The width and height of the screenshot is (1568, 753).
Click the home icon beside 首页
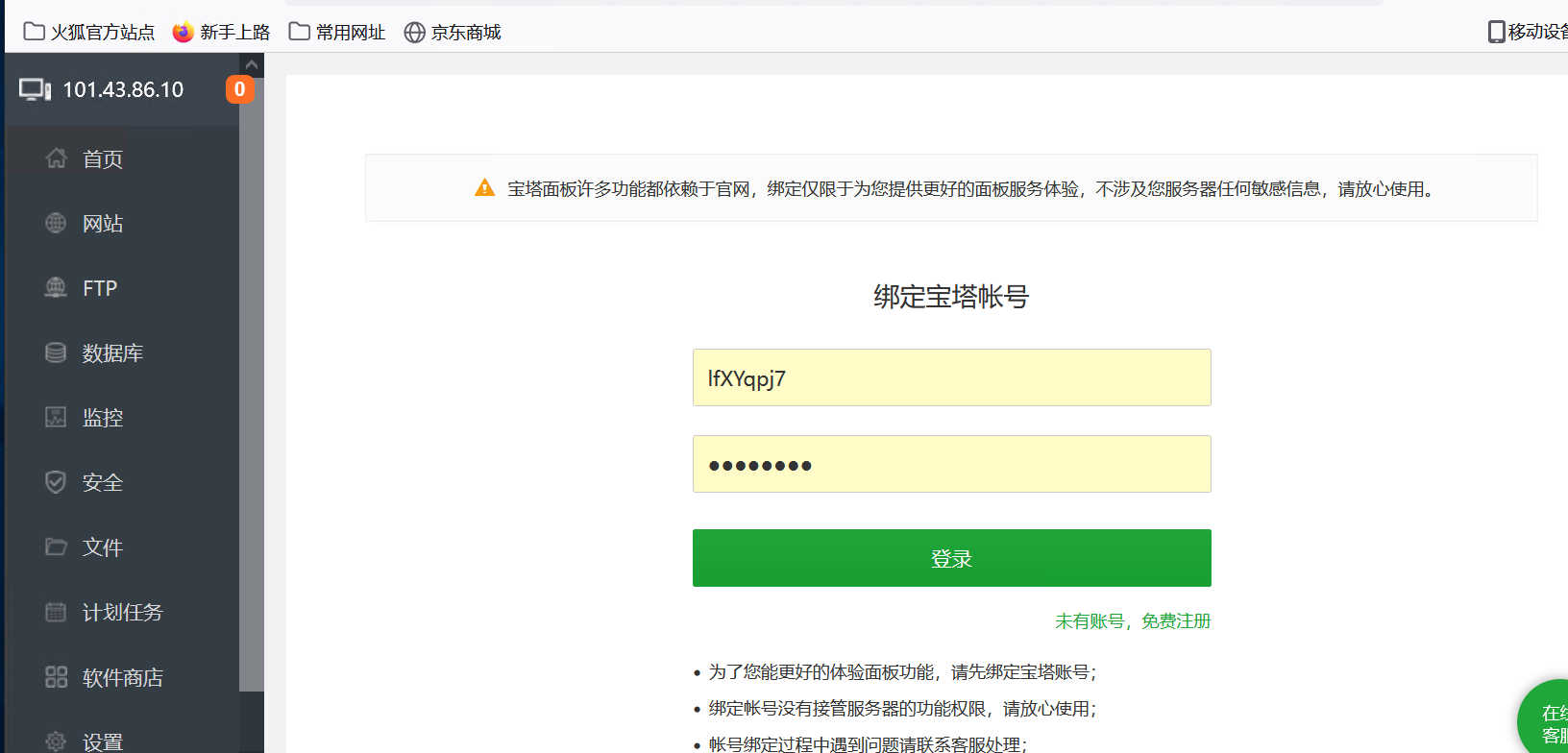pos(56,158)
